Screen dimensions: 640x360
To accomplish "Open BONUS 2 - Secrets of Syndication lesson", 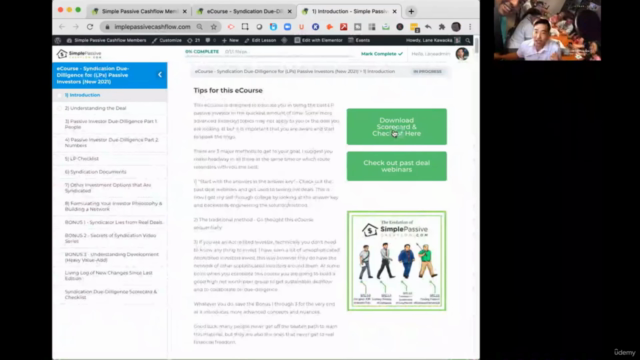I will point(110,238).
